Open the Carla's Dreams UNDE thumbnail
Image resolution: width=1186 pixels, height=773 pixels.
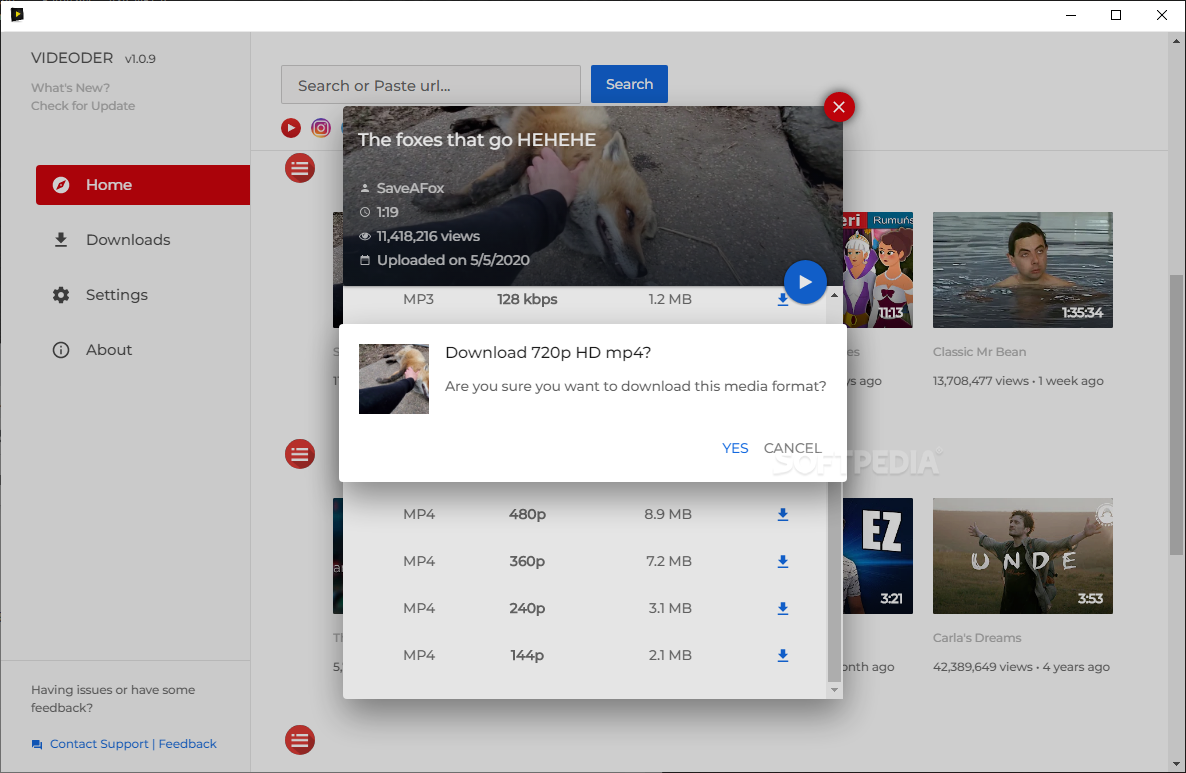(1023, 556)
